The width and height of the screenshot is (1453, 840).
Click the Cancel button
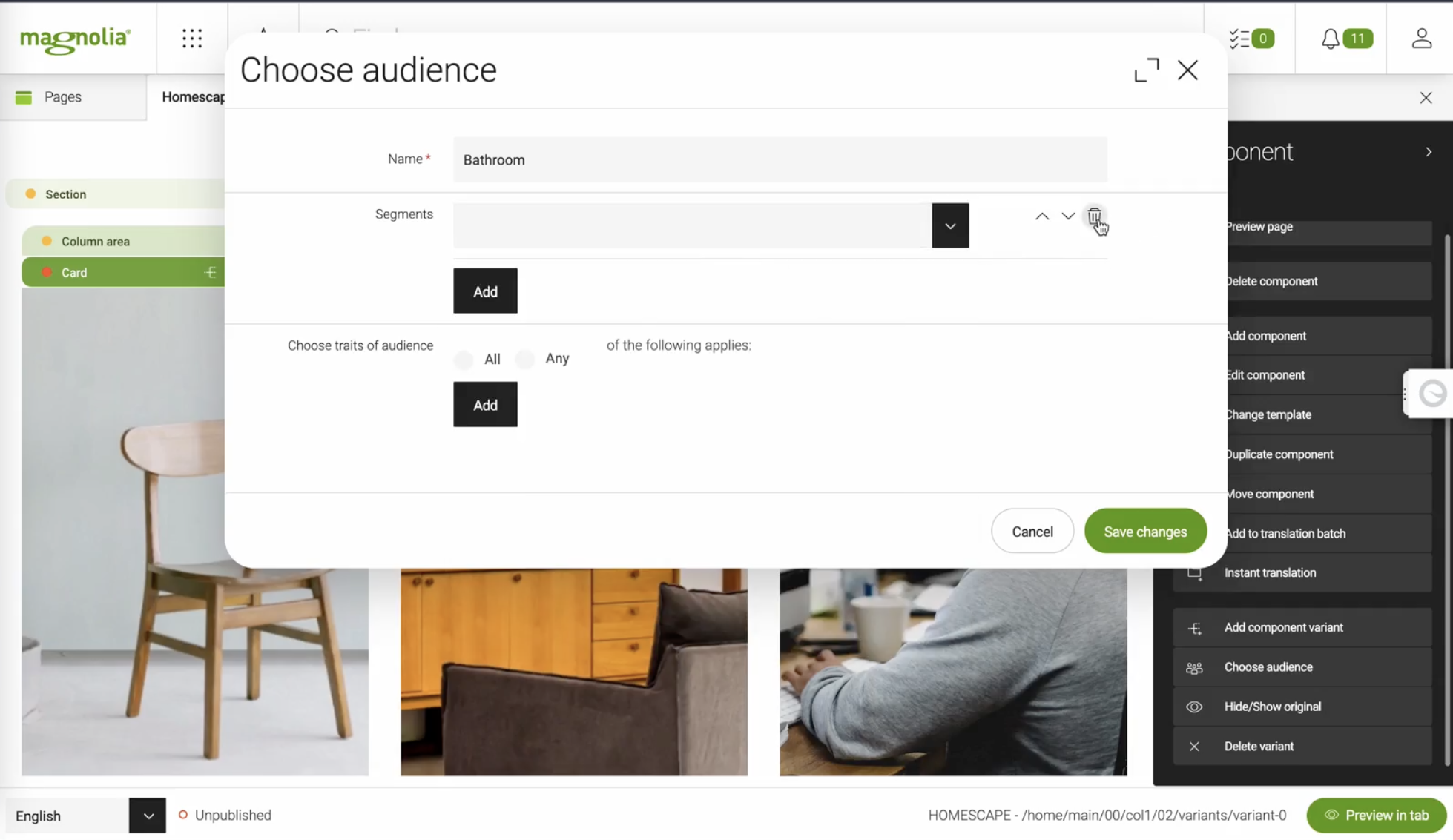click(1032, 532)
